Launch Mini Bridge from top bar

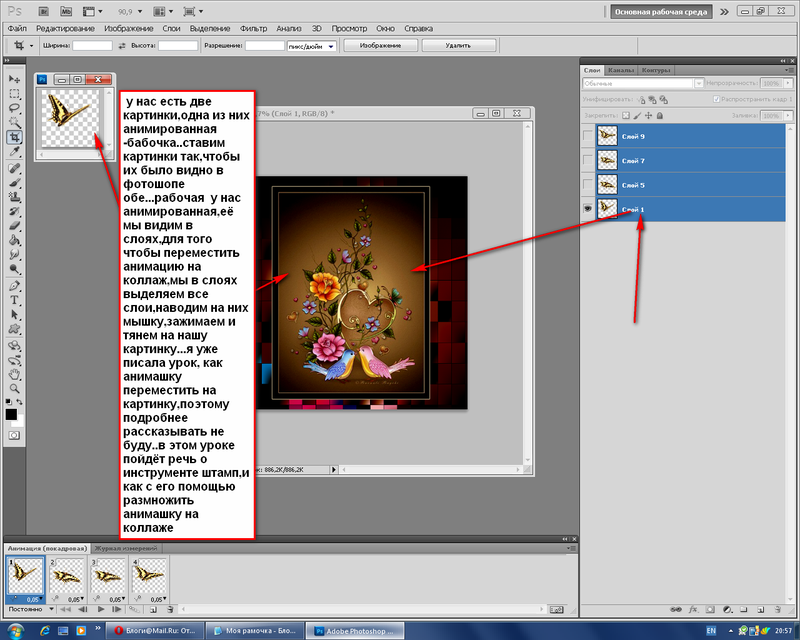66,11
